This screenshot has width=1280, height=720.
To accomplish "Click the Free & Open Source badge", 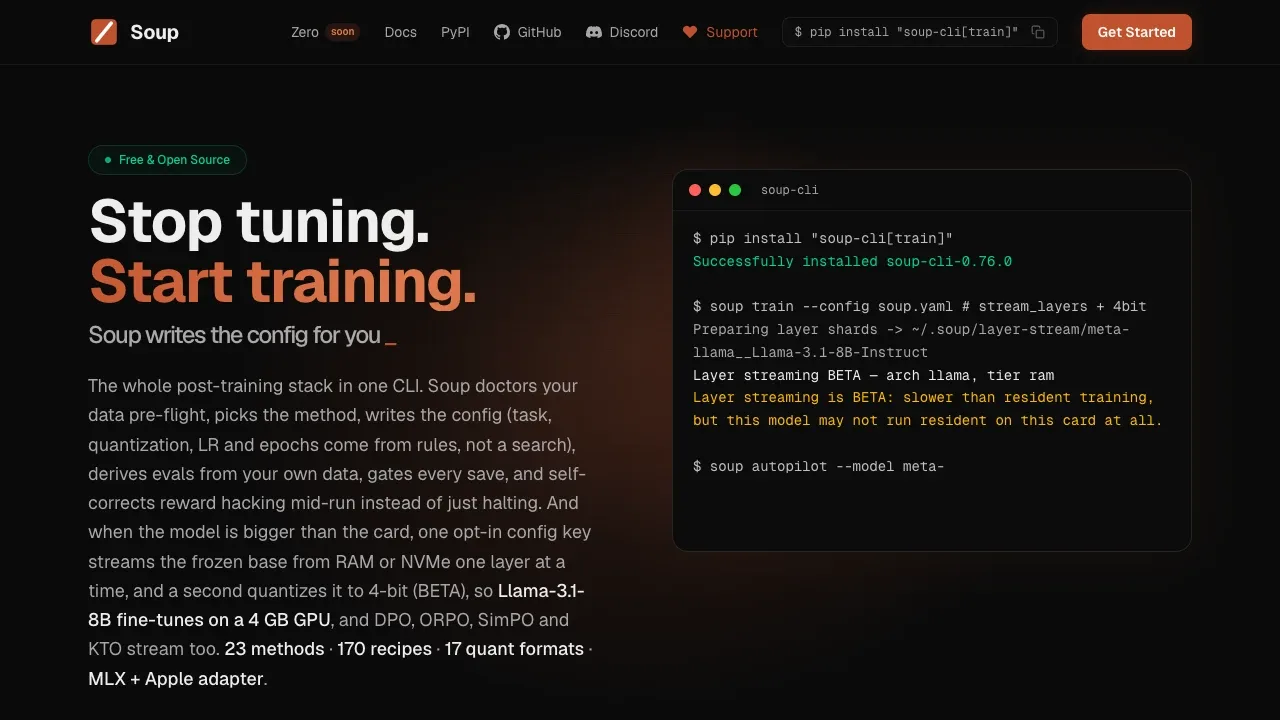I will [x=167, y=160].
